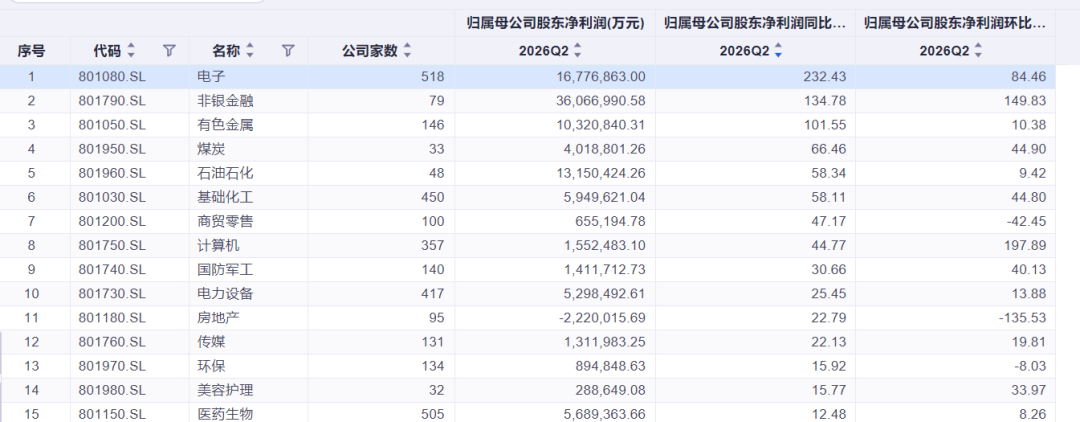This screenshot has height=422, width=1080.
Task: Click code 801030.SL
Action: click(x=112, y=198)
